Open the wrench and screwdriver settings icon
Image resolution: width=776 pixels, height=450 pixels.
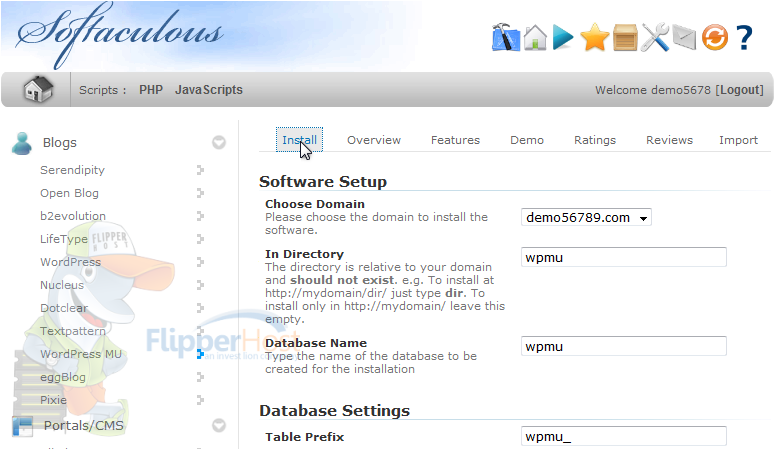(x=655, y=37)
